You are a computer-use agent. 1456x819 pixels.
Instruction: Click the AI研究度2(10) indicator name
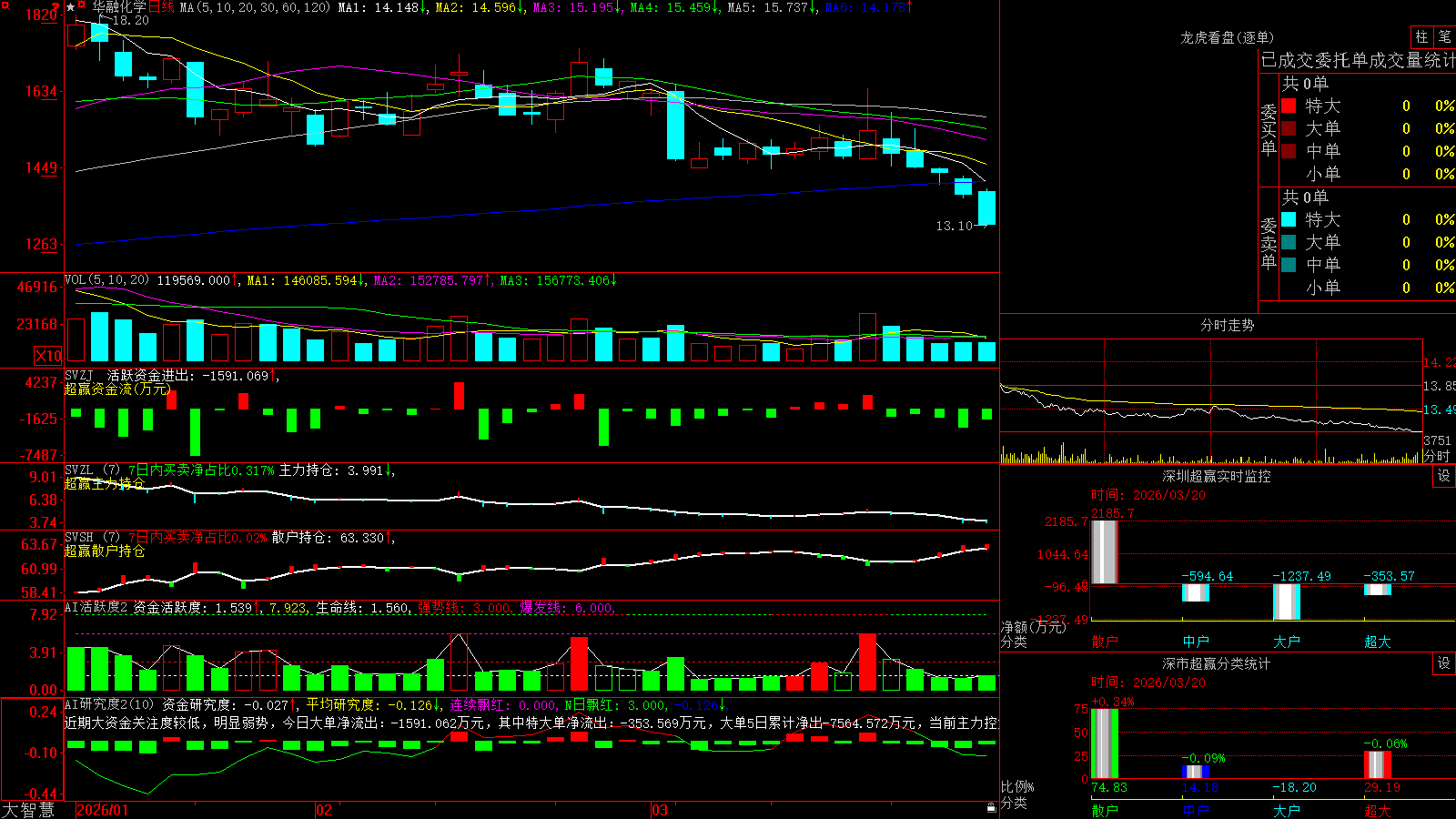(x=109, y=704)
